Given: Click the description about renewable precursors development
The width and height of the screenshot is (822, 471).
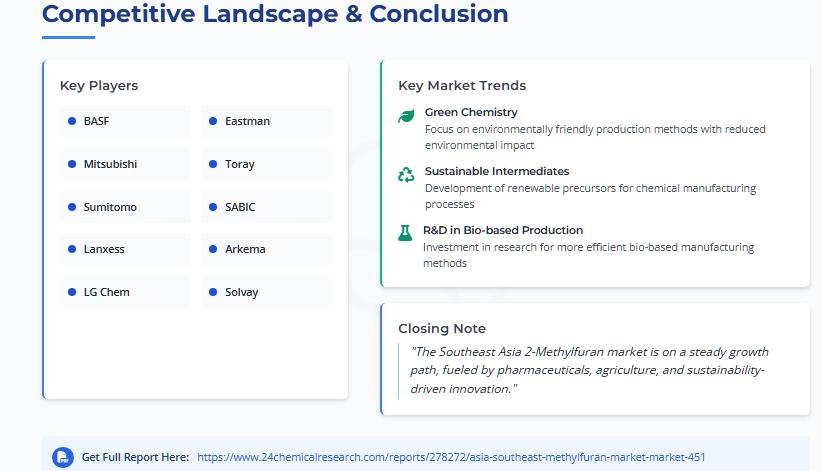Looking at the screenshot, I should pyautogui.click(x=590, y=196).
